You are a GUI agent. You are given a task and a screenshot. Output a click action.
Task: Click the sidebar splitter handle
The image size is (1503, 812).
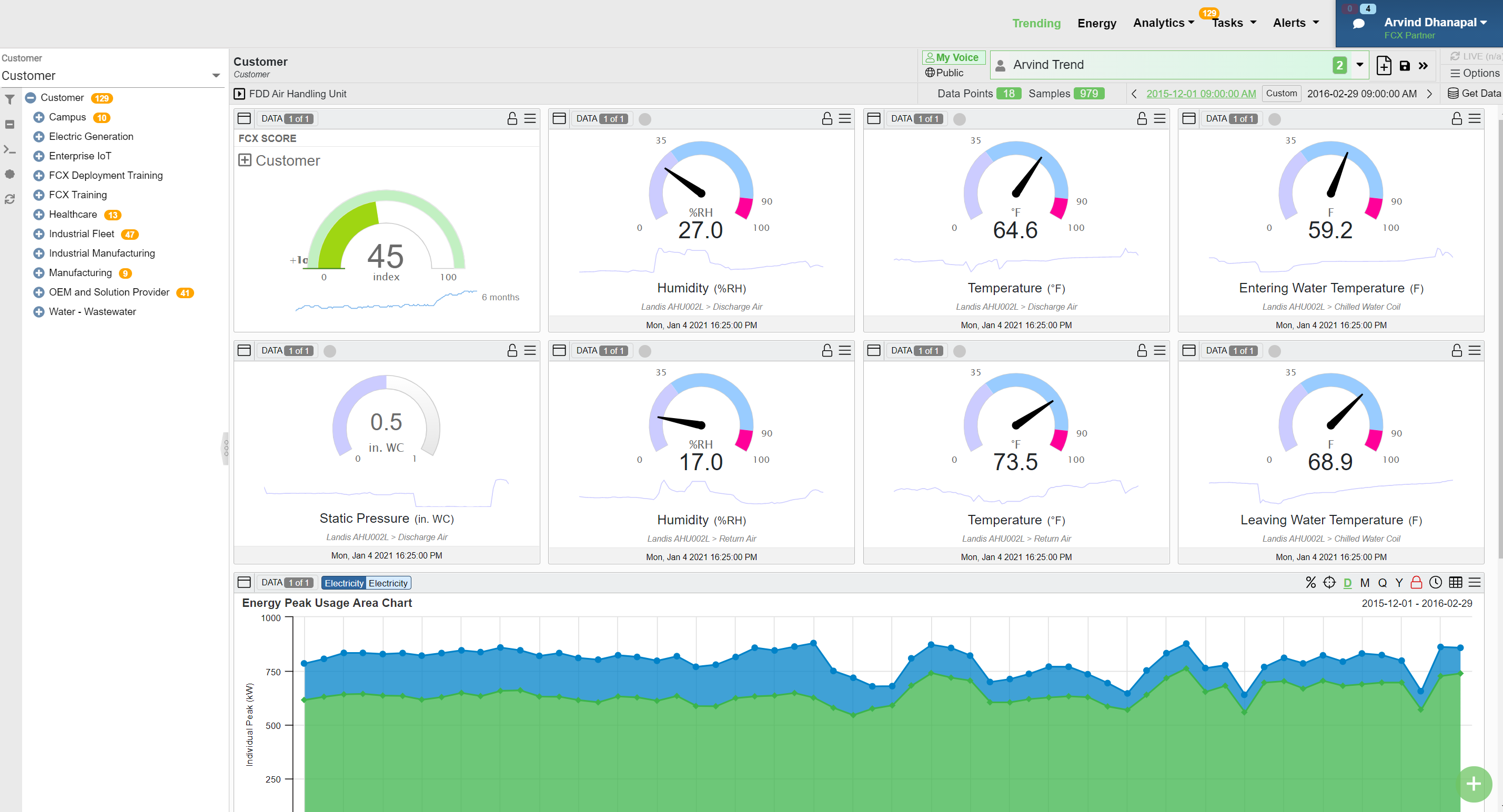tap(225, 448)
